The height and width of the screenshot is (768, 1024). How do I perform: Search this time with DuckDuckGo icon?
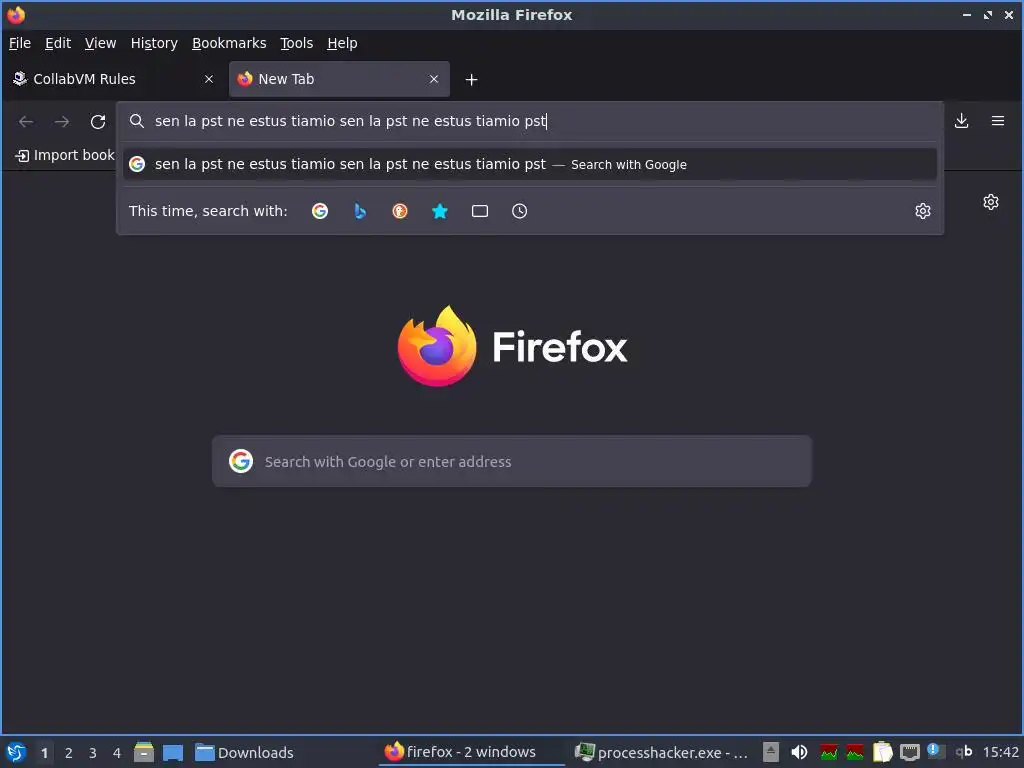pyautogui.click(x=400, y=211)
